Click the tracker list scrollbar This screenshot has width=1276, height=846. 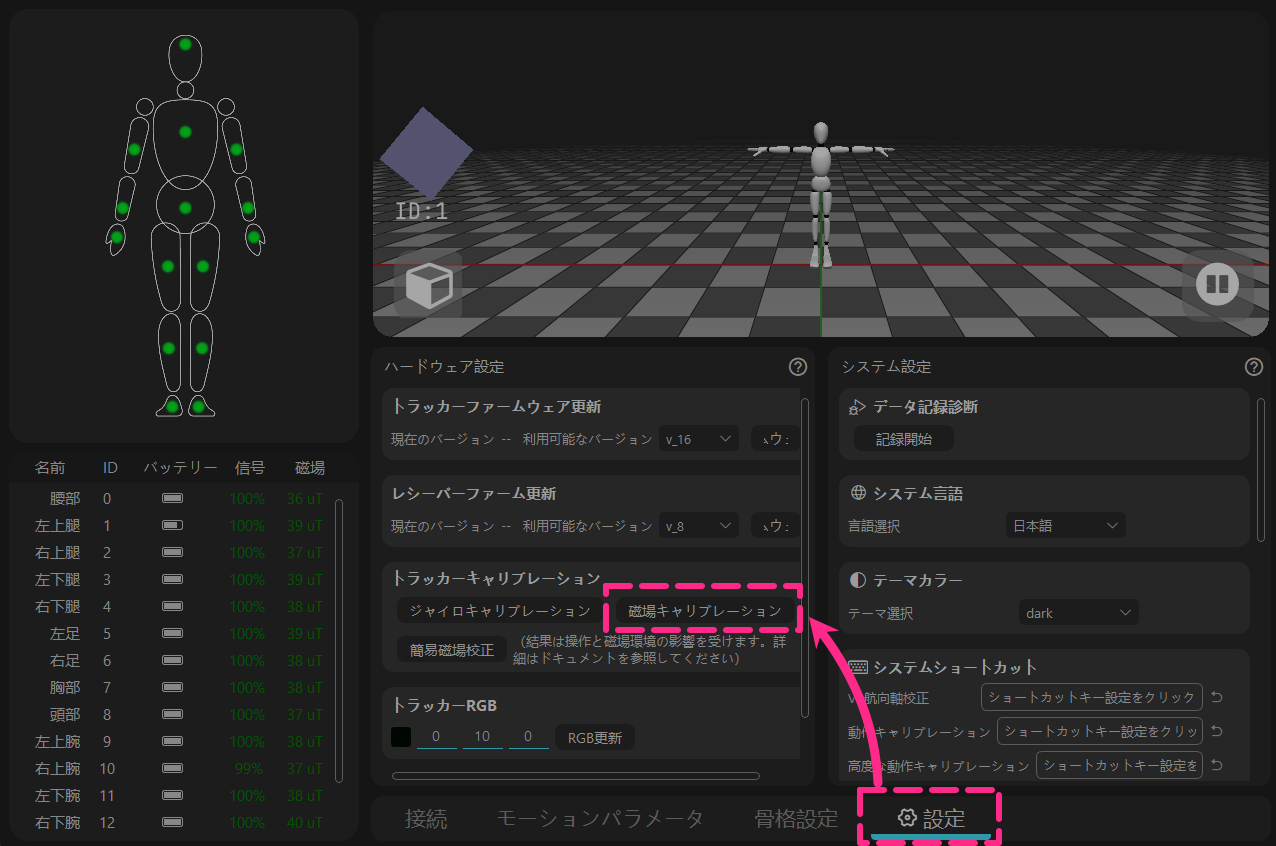point(339,641)
